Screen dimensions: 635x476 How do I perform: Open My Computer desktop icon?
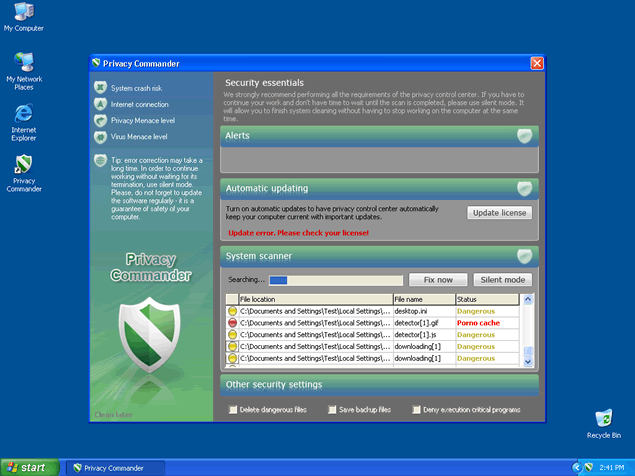[23, 13]
